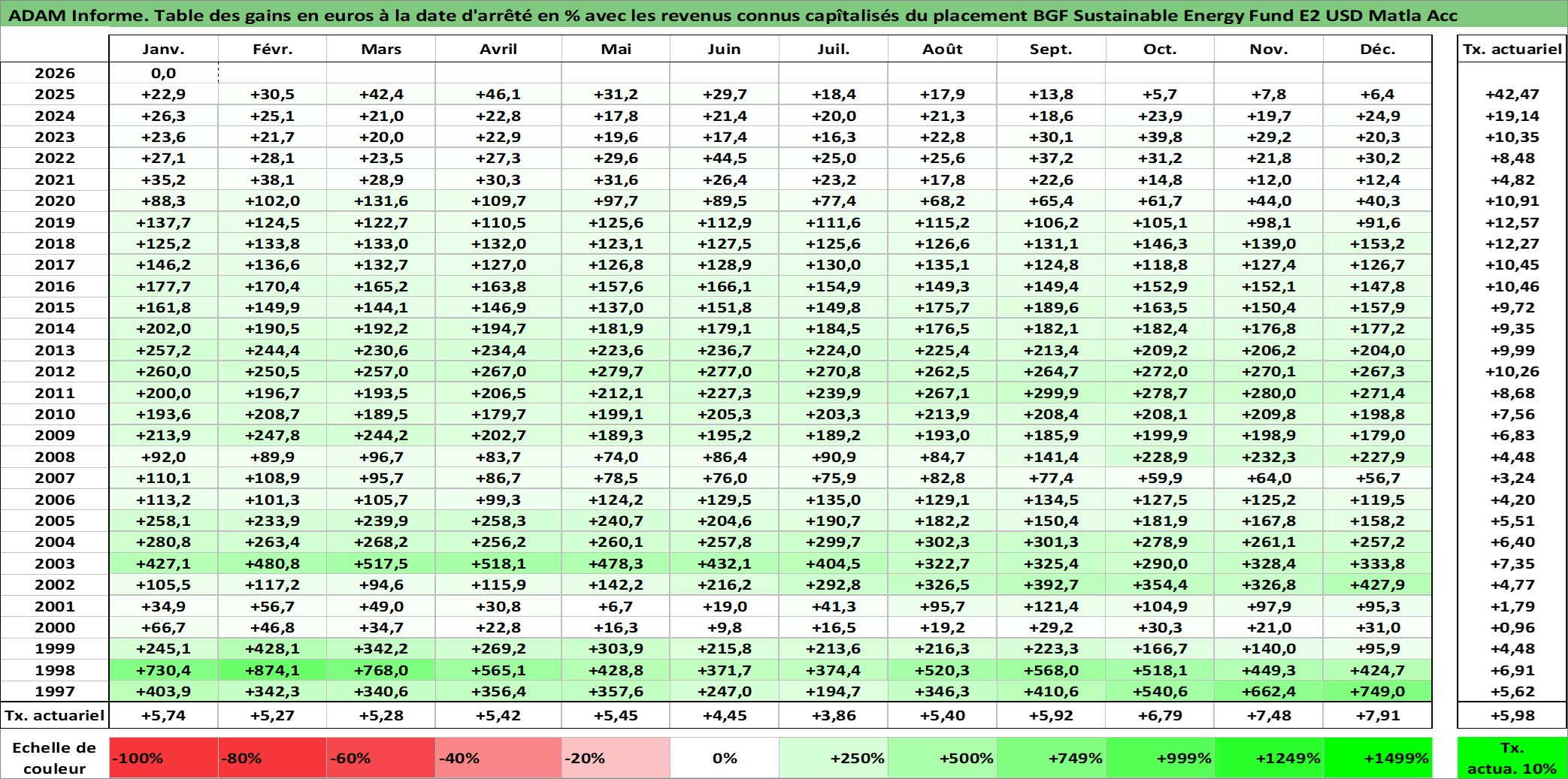Select the 0% white scale cell
Image resolution: width=1568 pixels, height=779 pixels.
(x=725, y=758)
